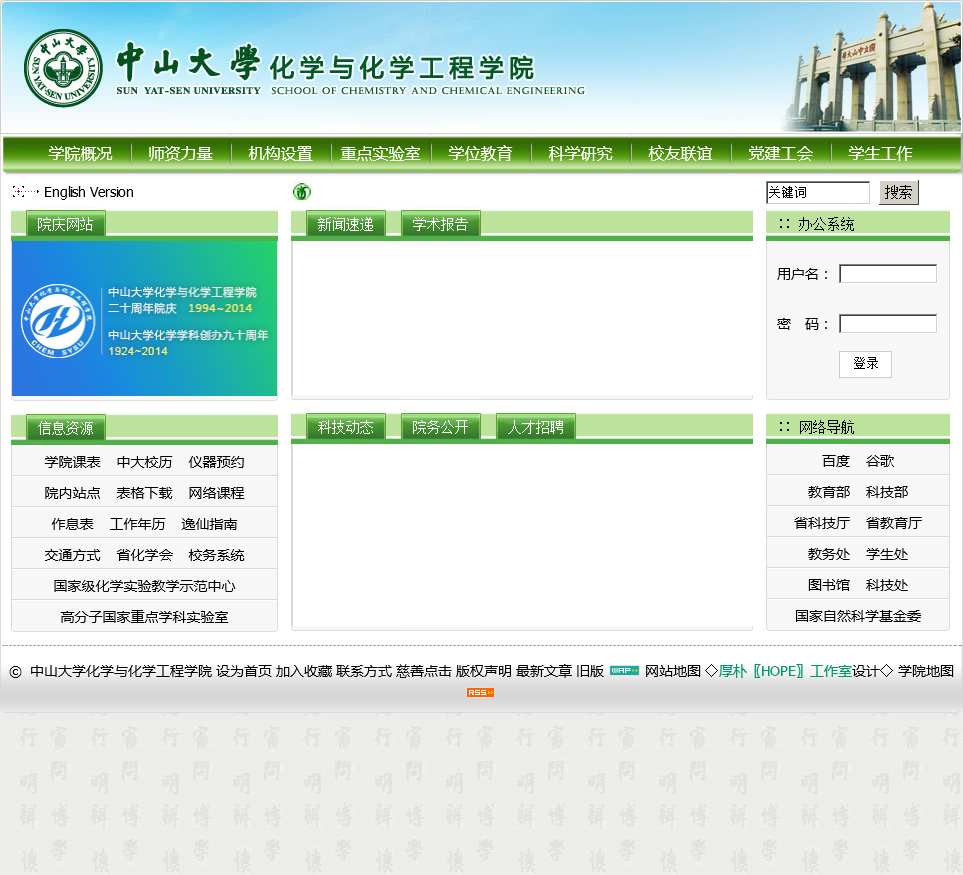The width and height of the screenshot is (963, 875).
Task: Click the small green round icon beside English Version
Action: tap(302, 192)
